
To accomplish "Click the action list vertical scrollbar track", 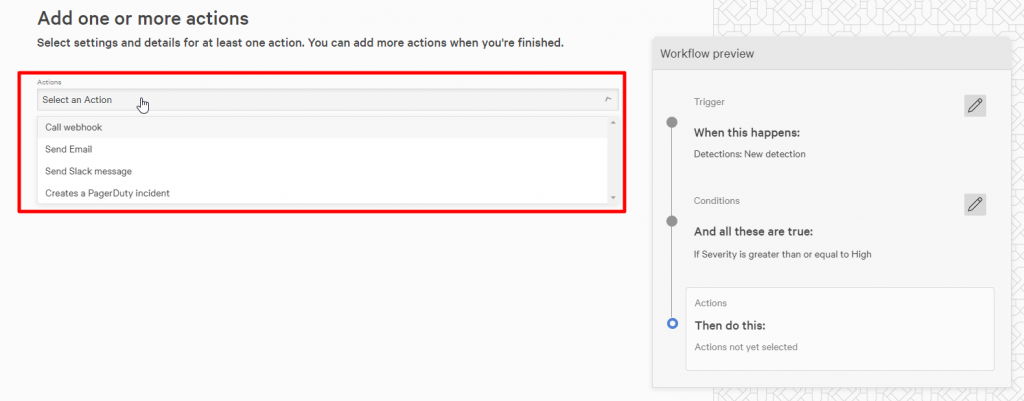I will tap(613, 160).
